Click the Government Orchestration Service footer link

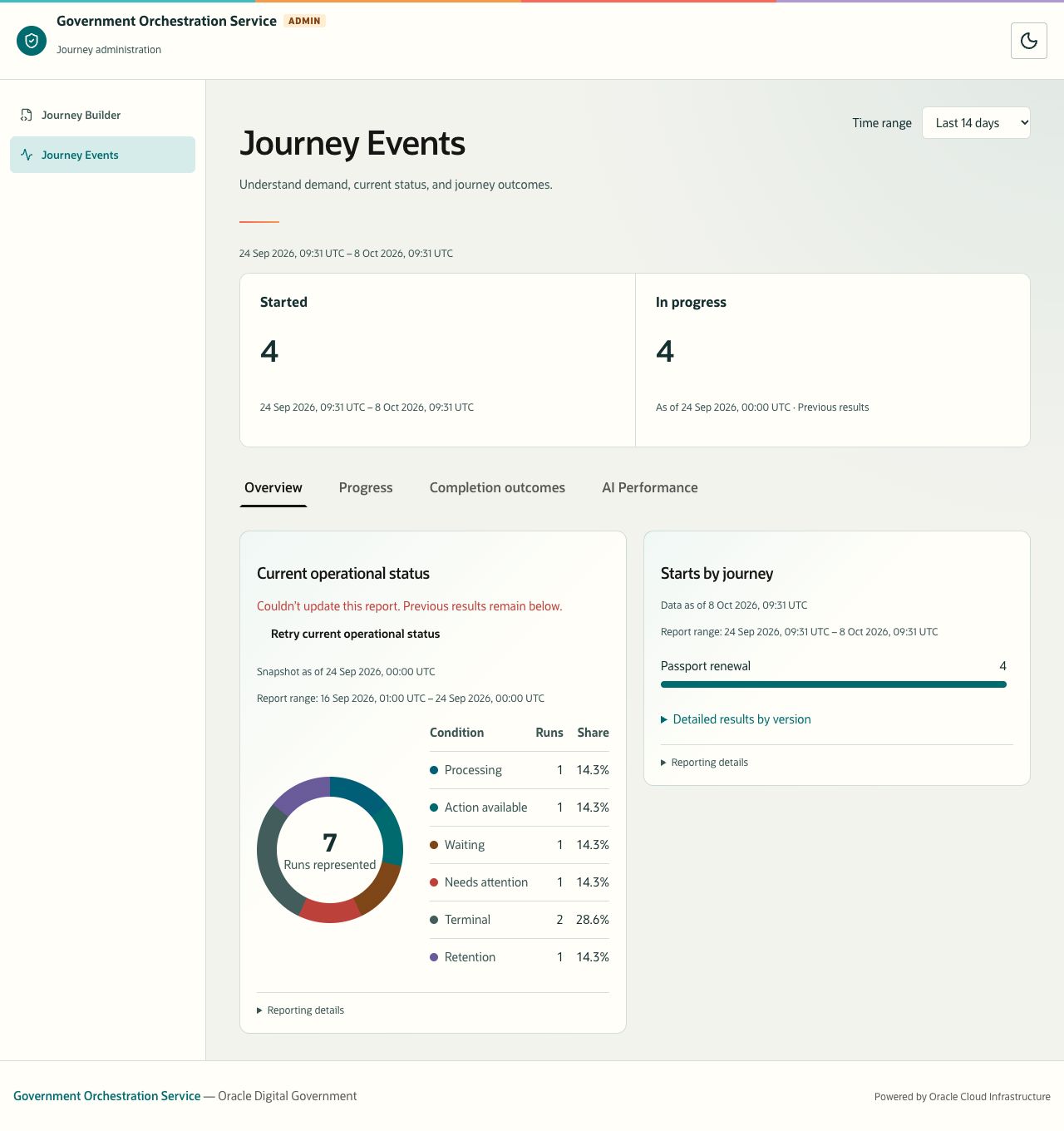pos(107,1096)
